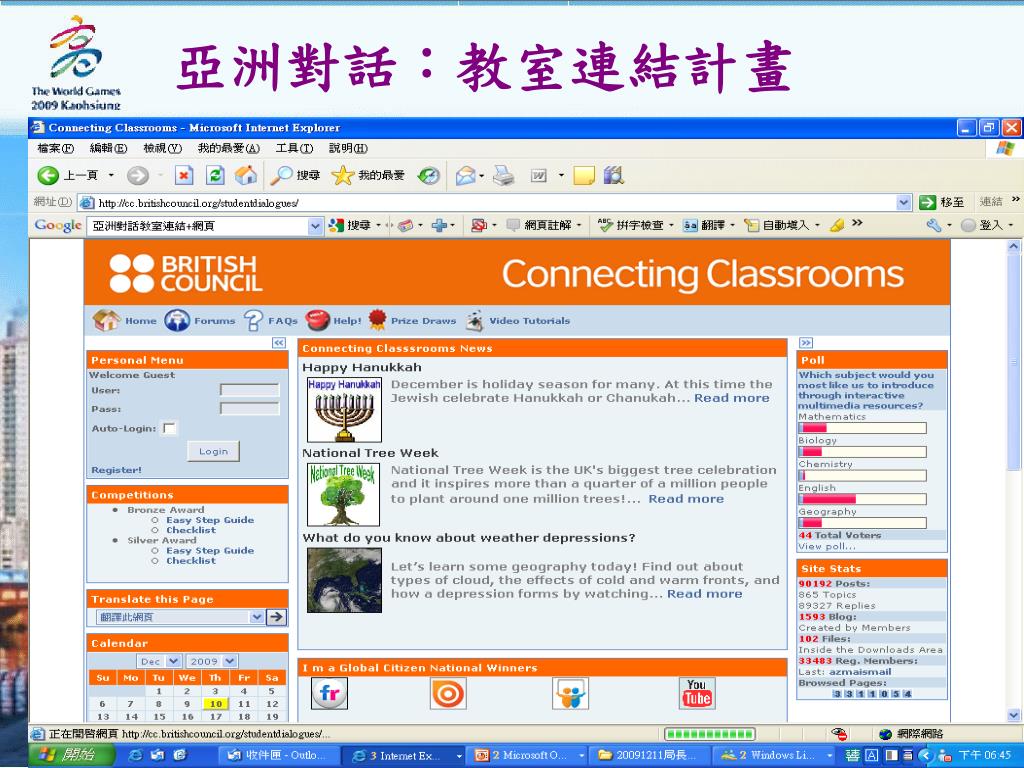Screen dimensions: 1024x768
Task: Open the 我的最愛(A) menu
Action: (229, 148)
